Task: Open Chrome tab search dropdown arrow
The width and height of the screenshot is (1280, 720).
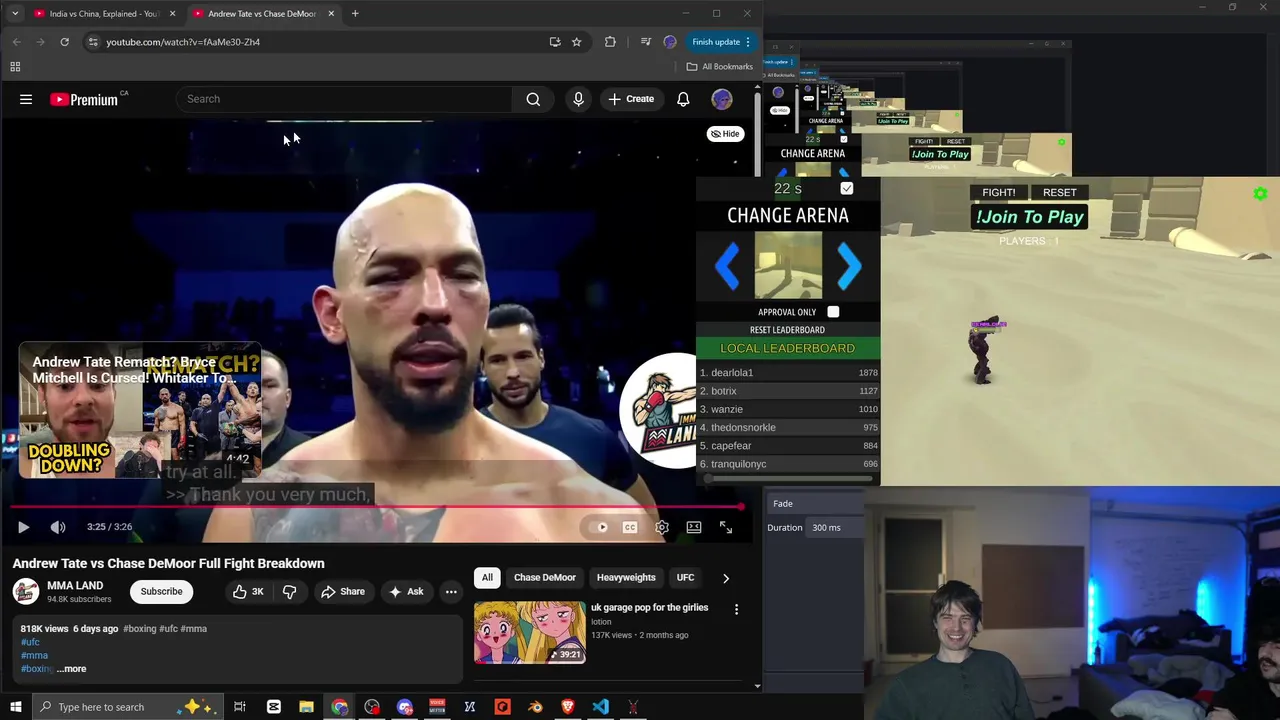Action: click(x=15, y=14)
